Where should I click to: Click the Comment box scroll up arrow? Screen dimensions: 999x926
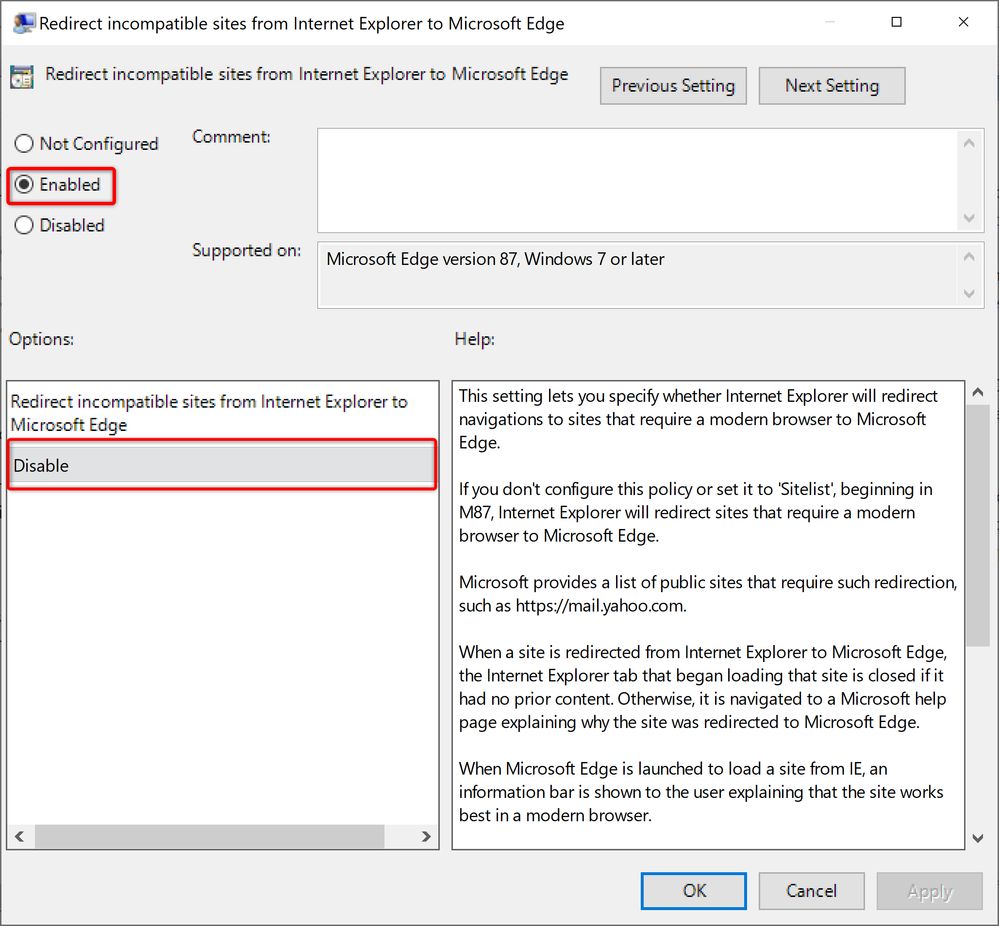tap(969, 143)
